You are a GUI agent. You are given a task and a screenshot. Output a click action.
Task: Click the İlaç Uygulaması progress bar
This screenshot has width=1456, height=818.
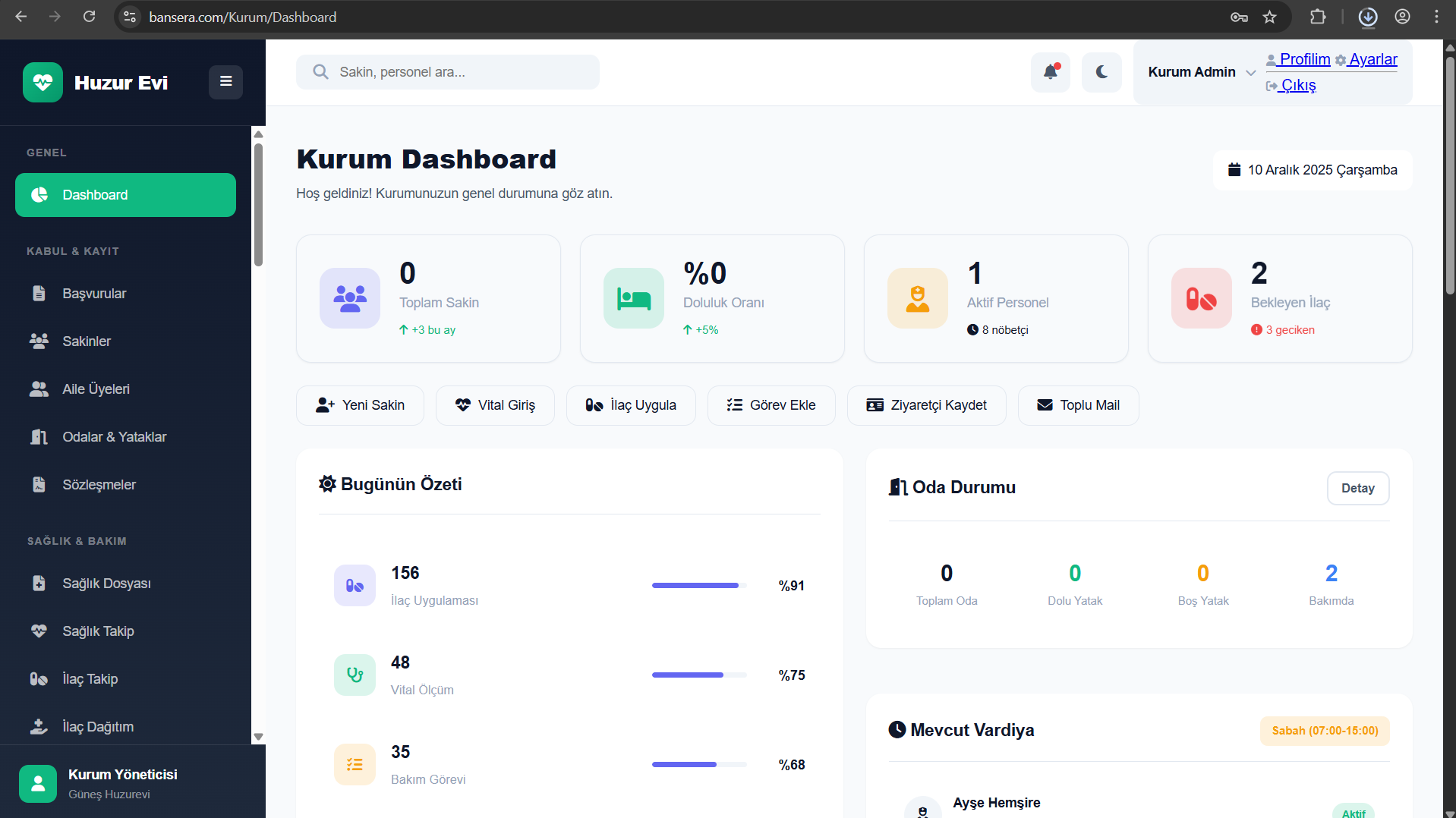pyautogui.click(x=698, y=585)
